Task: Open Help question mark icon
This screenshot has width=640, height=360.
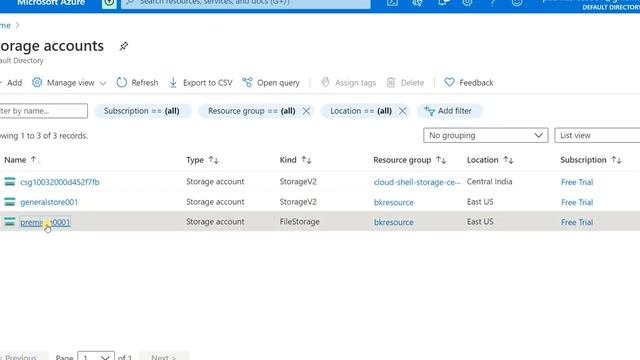Action: (x=493, y=3)
